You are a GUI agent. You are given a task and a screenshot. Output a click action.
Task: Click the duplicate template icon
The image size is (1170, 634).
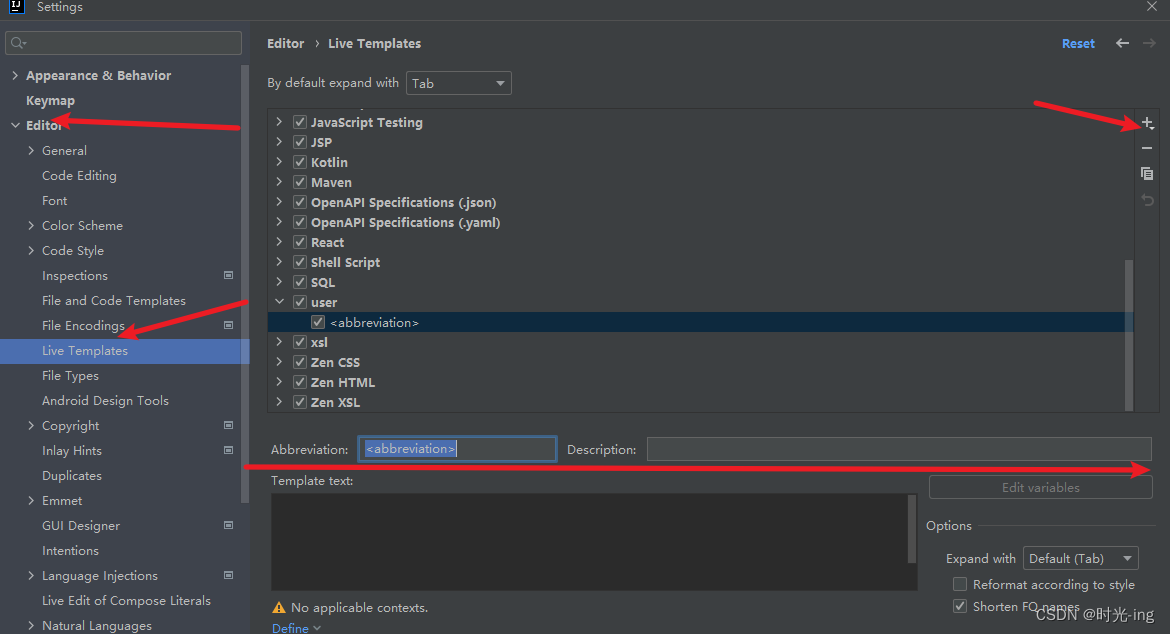coord(1147,174)
